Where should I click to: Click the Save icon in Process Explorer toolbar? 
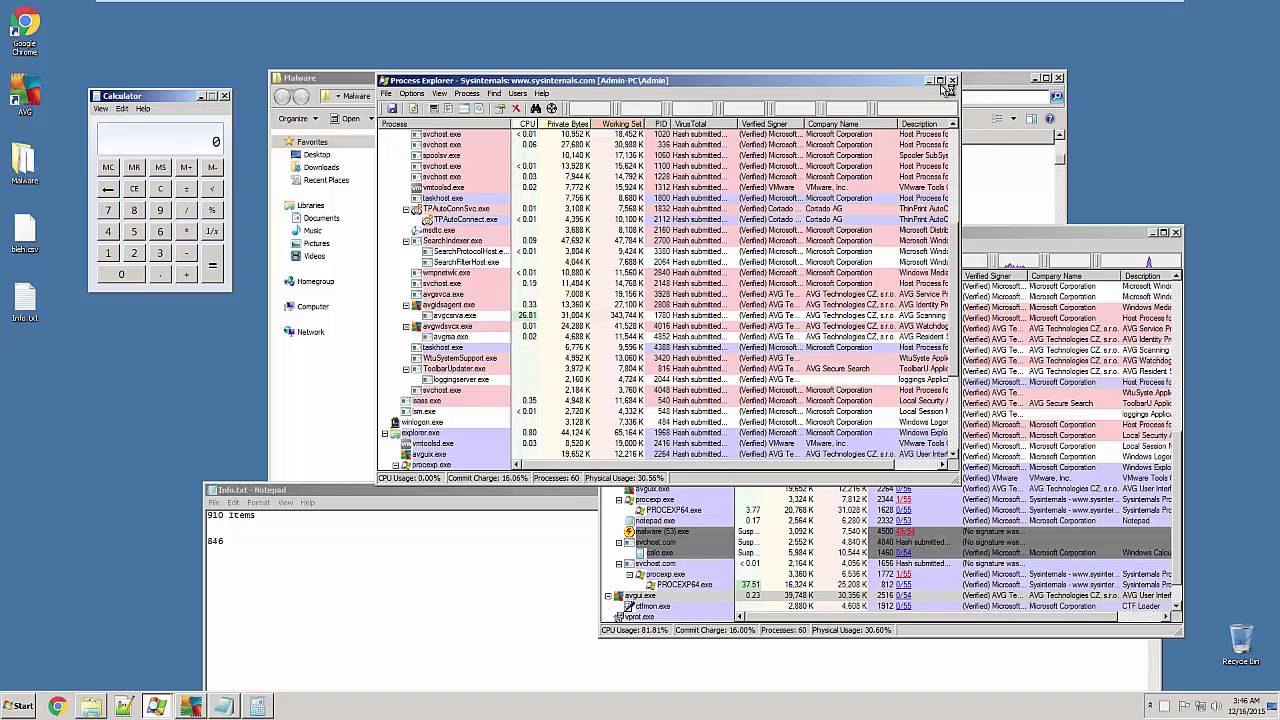[392, 108]
